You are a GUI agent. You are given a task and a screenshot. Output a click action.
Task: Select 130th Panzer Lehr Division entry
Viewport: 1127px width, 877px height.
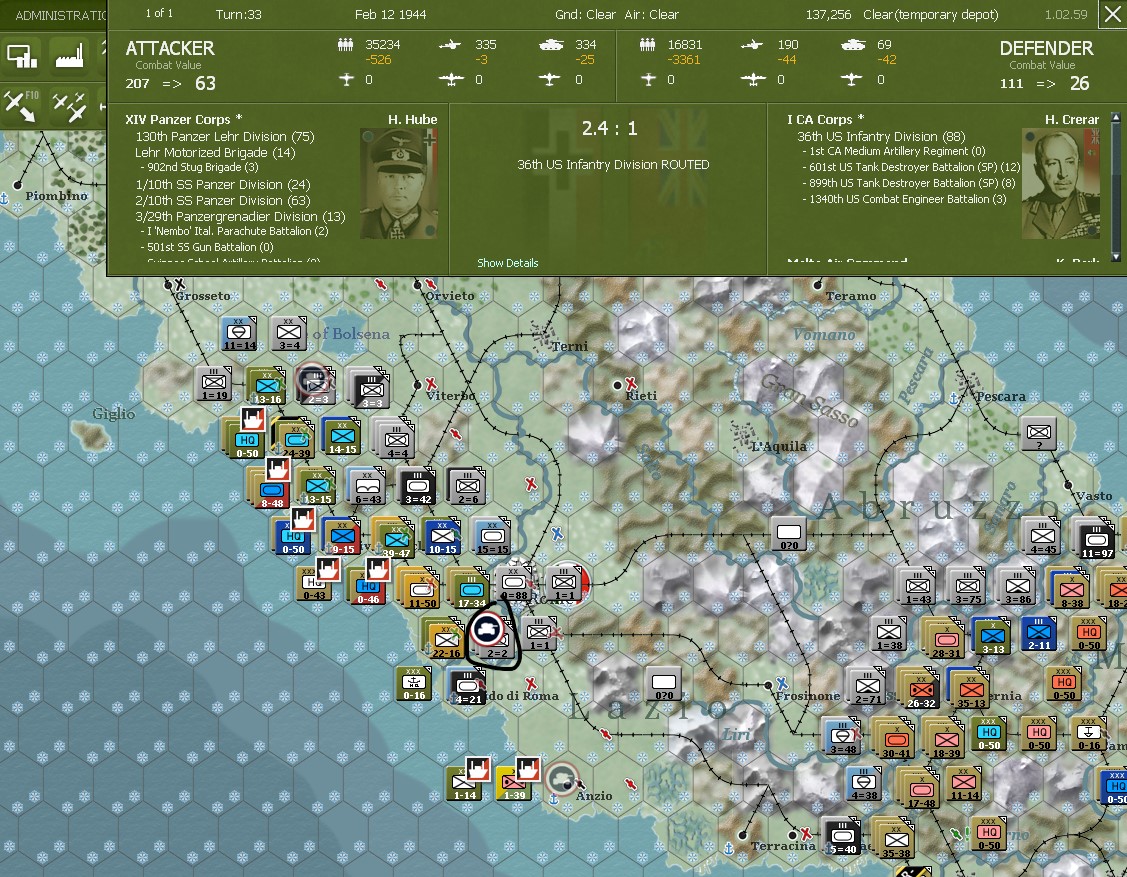click(x=224, y=137)
